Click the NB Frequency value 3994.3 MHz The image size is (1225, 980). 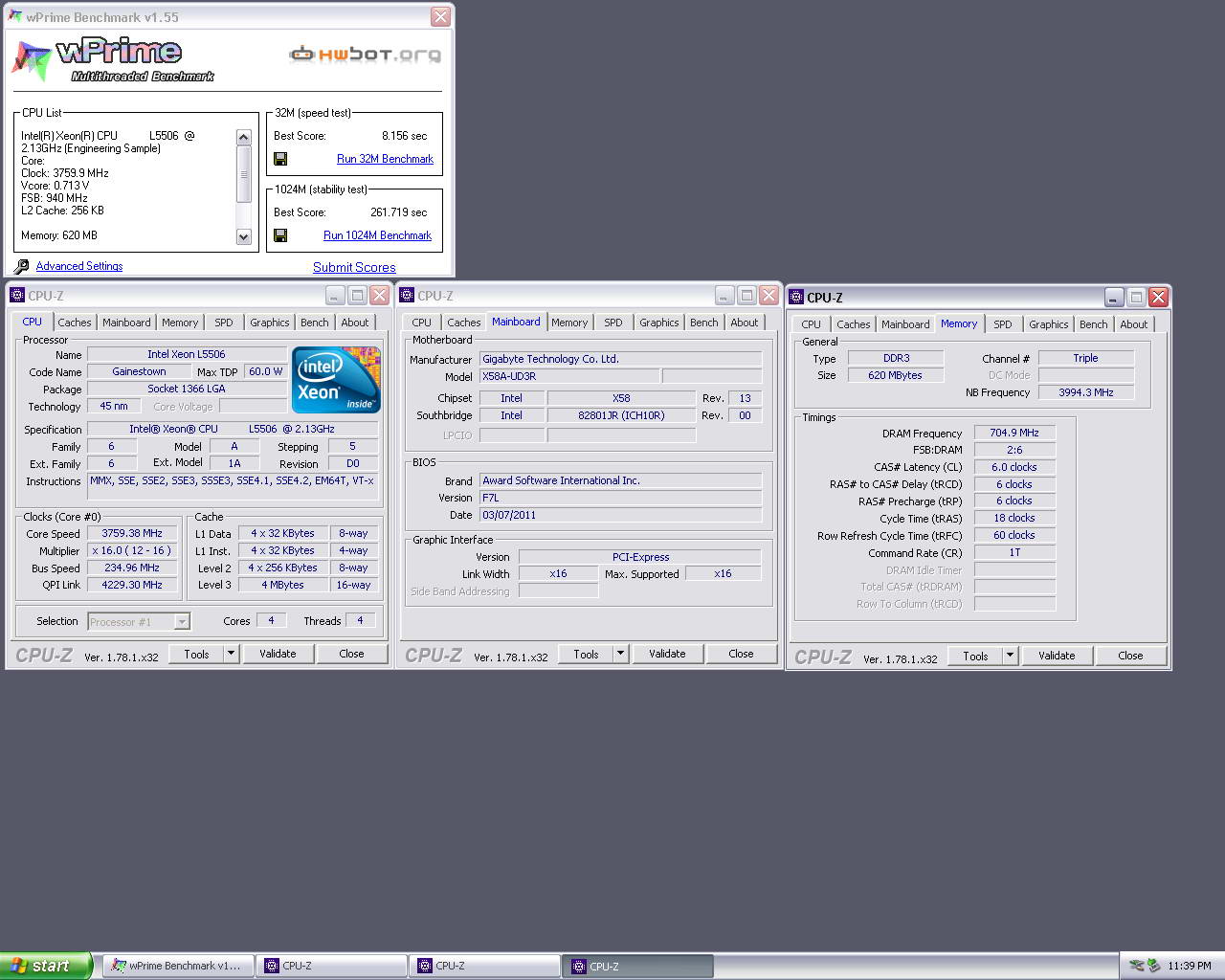pyautogui.click(x=1086, y=392)
